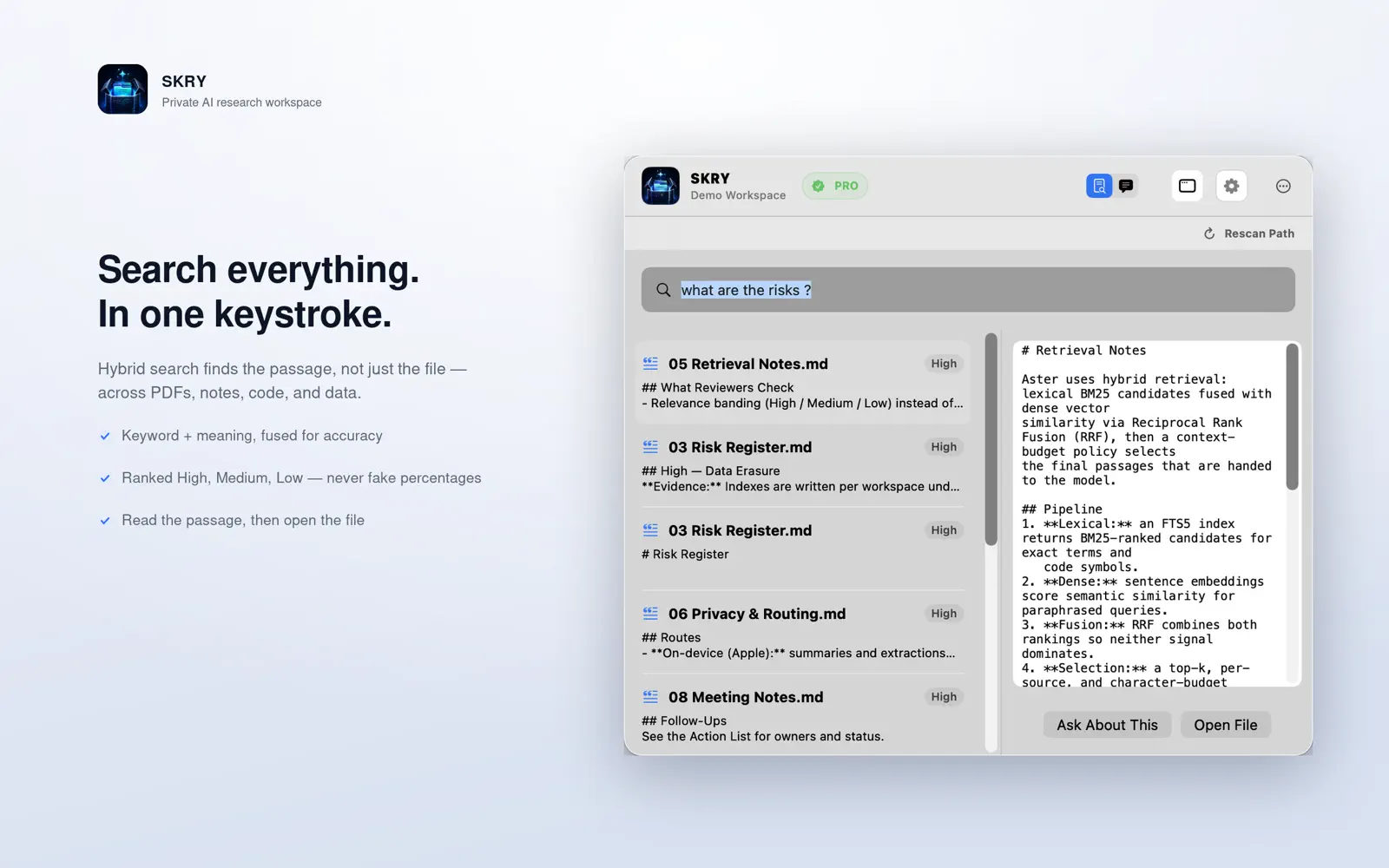Image resolution: width=1389 pixels, height=868 pixels.
Task: Select 08 Meeting Notes.md result
Action: pyautogui.click(x=803, y=715)
